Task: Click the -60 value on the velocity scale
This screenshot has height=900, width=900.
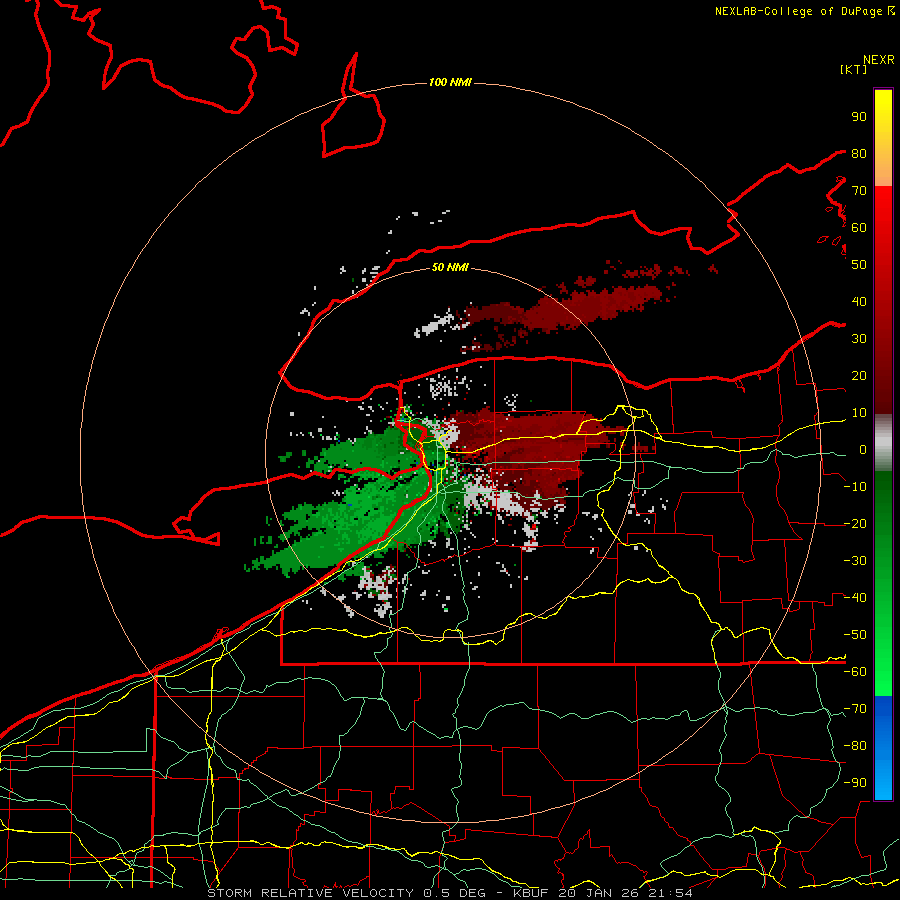Action: click(855, 672)
